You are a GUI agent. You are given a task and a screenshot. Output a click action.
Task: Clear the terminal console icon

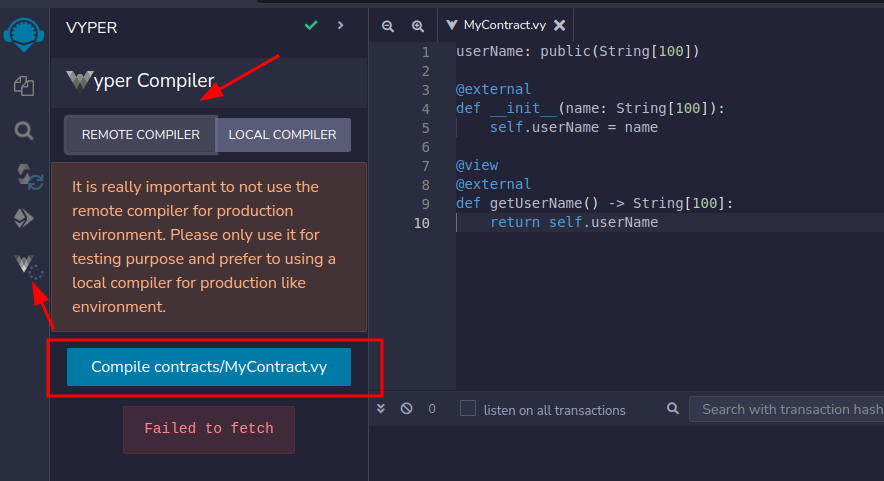pos(406,409)
